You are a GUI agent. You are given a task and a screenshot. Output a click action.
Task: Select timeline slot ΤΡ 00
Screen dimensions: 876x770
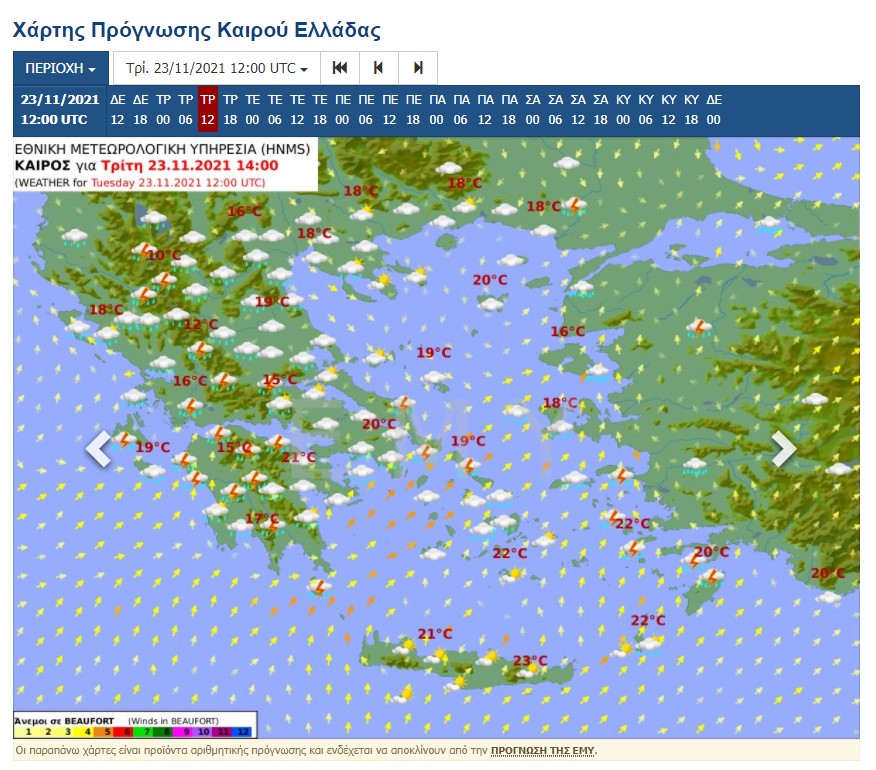point(163,110)
